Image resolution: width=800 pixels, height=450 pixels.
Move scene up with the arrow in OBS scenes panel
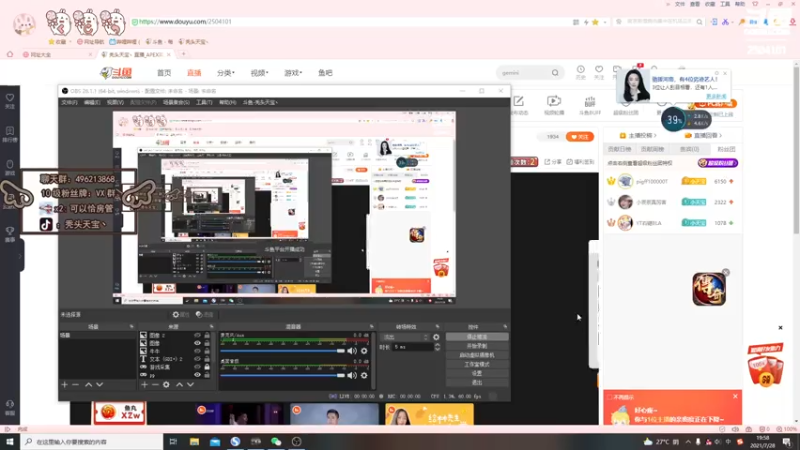coord(88,385)
